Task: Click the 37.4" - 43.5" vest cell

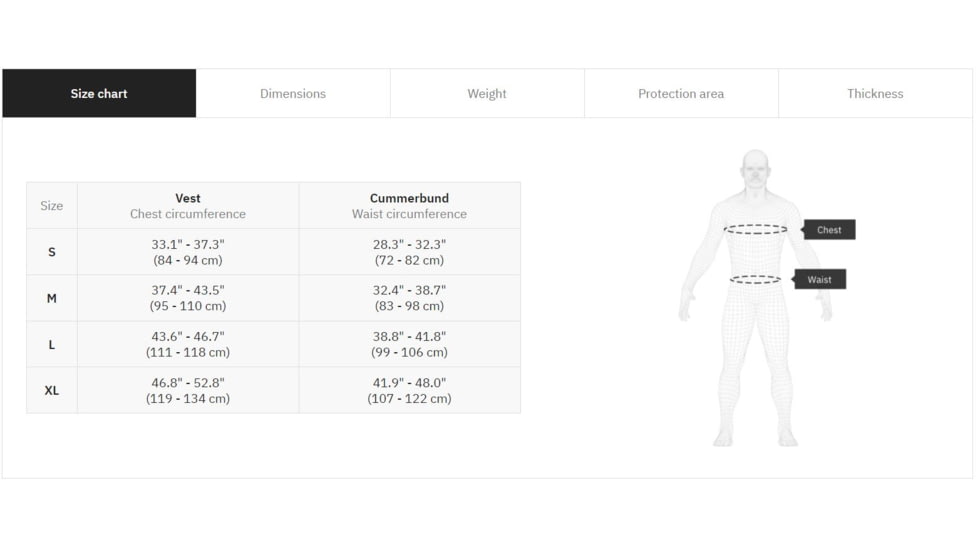Action: click(x=188, y=298)
